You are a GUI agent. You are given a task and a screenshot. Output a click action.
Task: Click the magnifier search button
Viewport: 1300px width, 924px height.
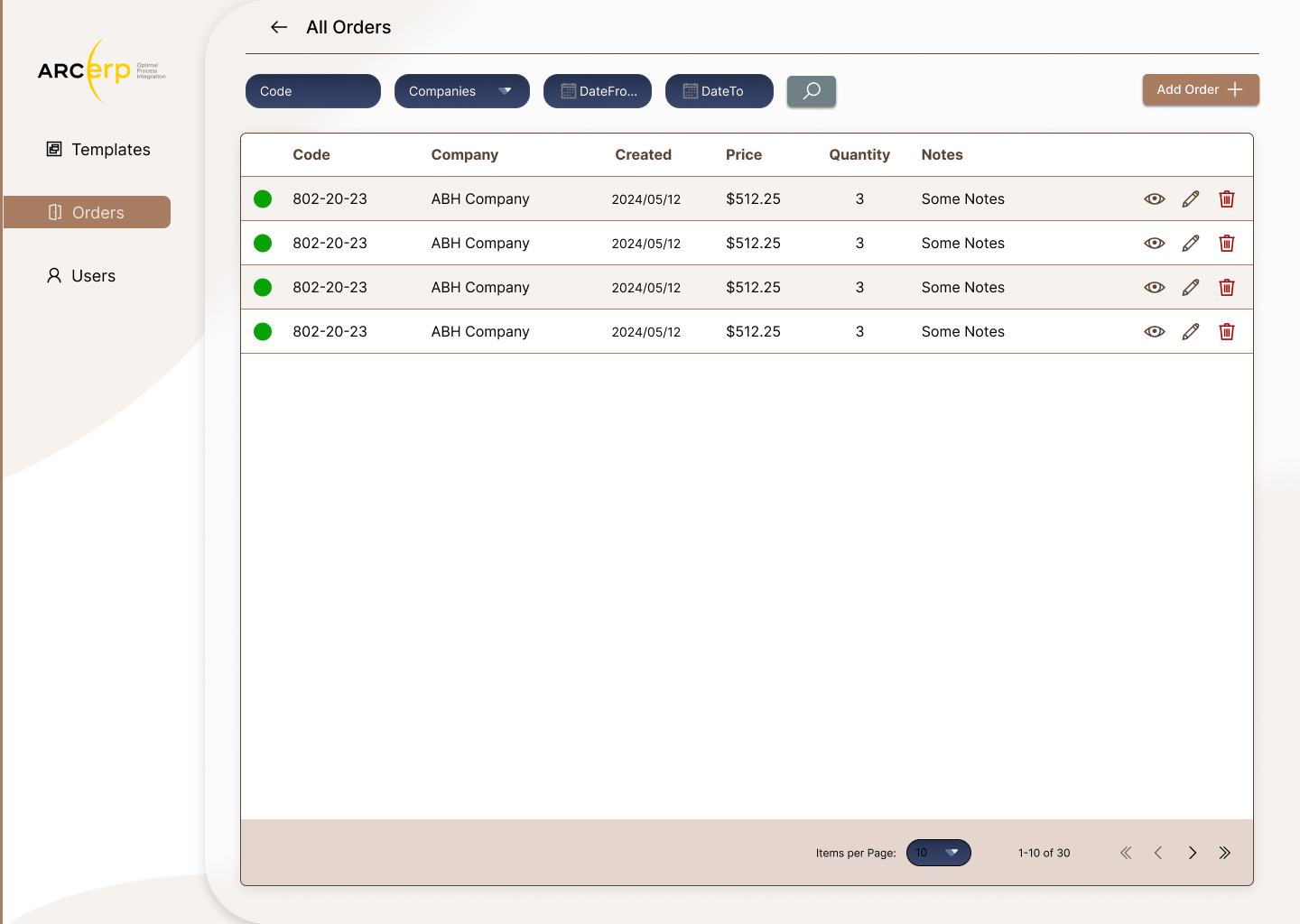tap(812, 91)
